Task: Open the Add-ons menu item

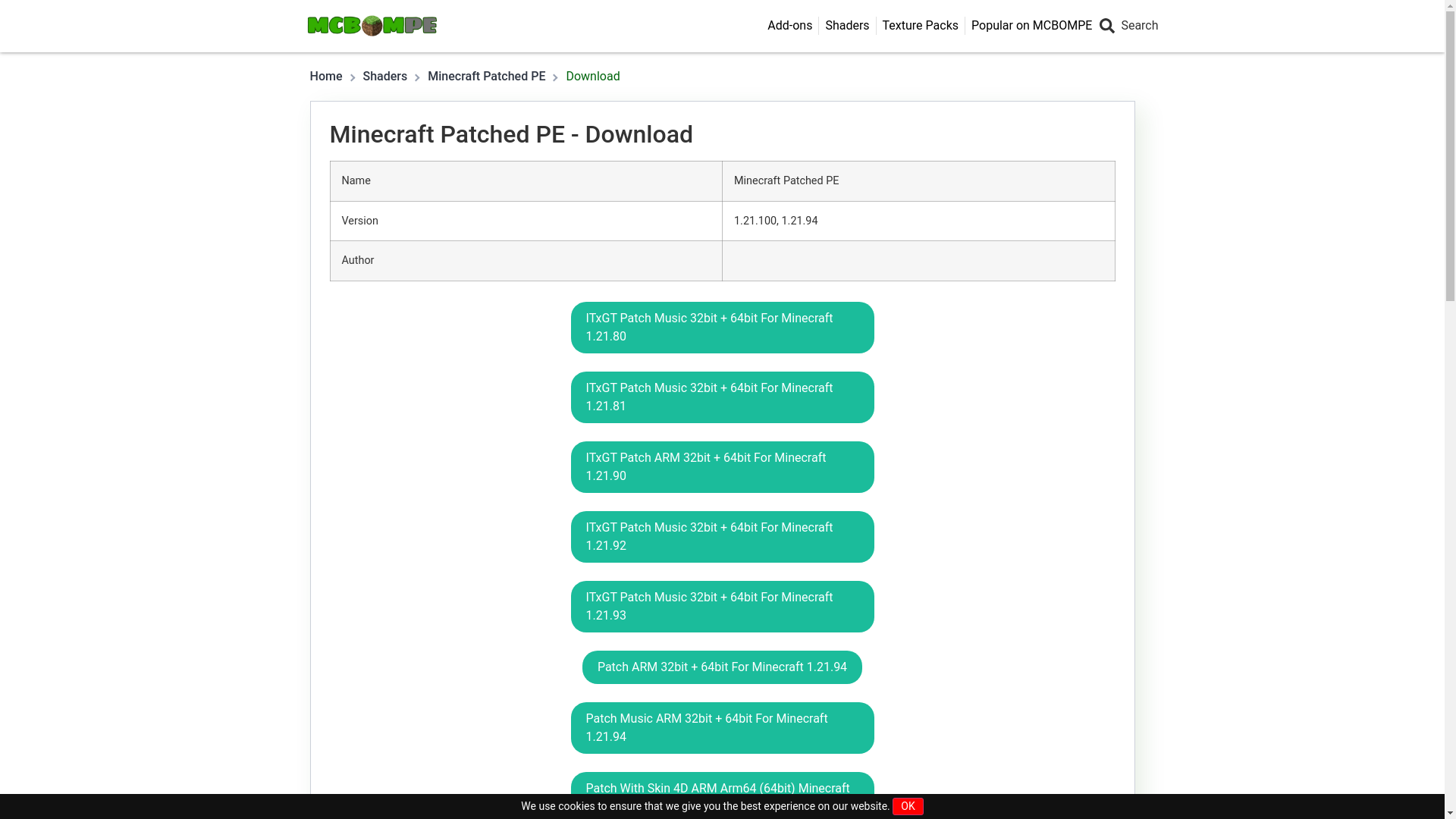Action: 789,26
